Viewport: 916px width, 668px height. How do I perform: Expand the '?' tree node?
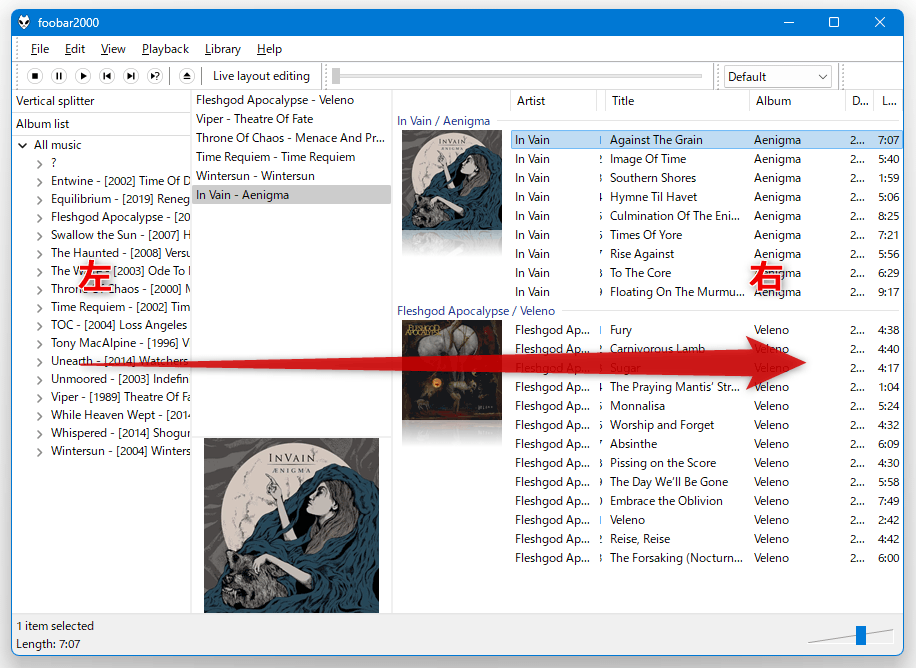(x=40, y=164)
